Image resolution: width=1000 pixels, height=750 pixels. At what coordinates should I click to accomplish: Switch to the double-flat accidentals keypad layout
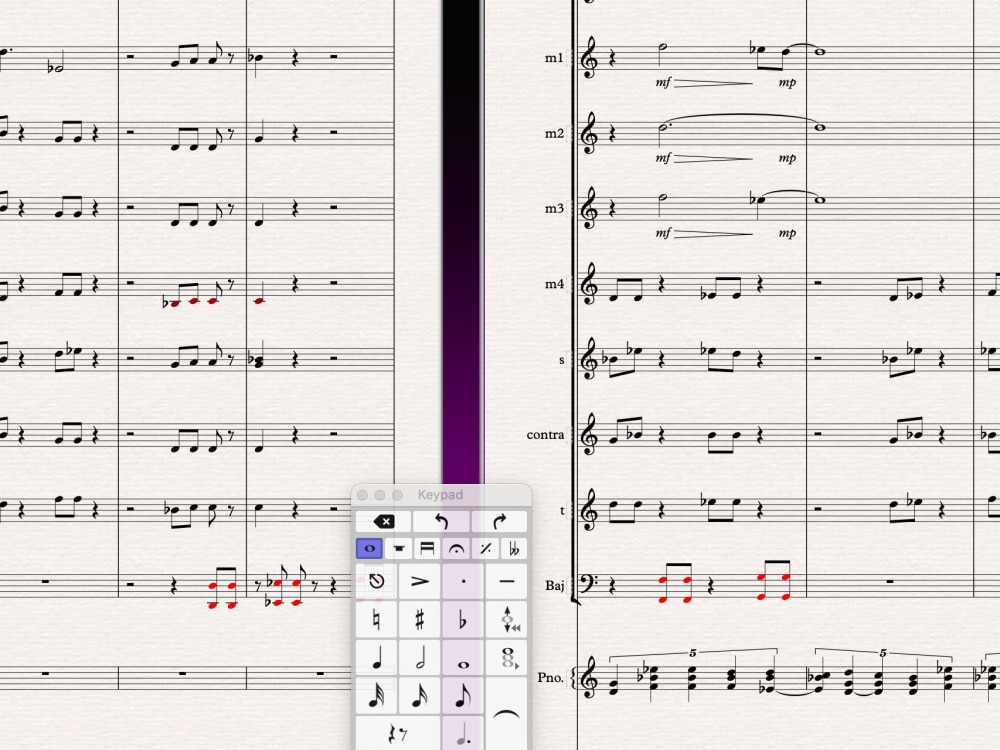(514, 548)
